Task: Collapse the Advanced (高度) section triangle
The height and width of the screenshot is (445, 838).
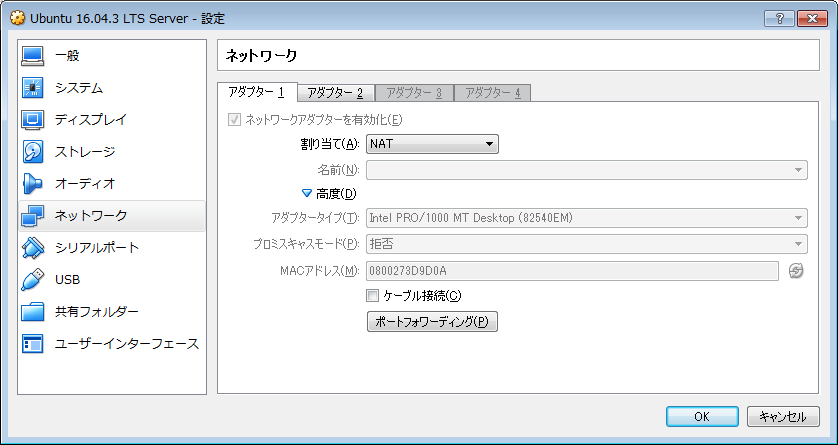Action: (x=307, y=193)
